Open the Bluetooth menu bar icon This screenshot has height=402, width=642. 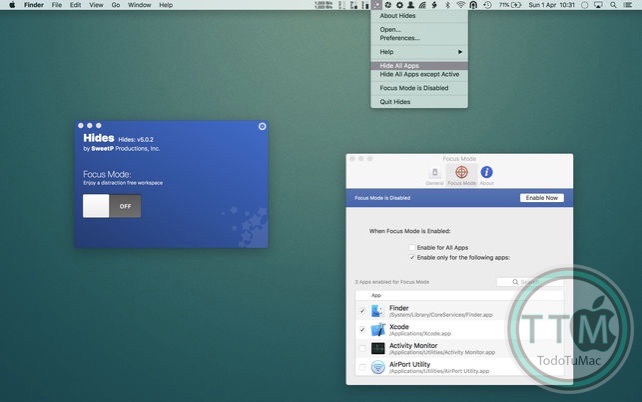click(447, 5)
